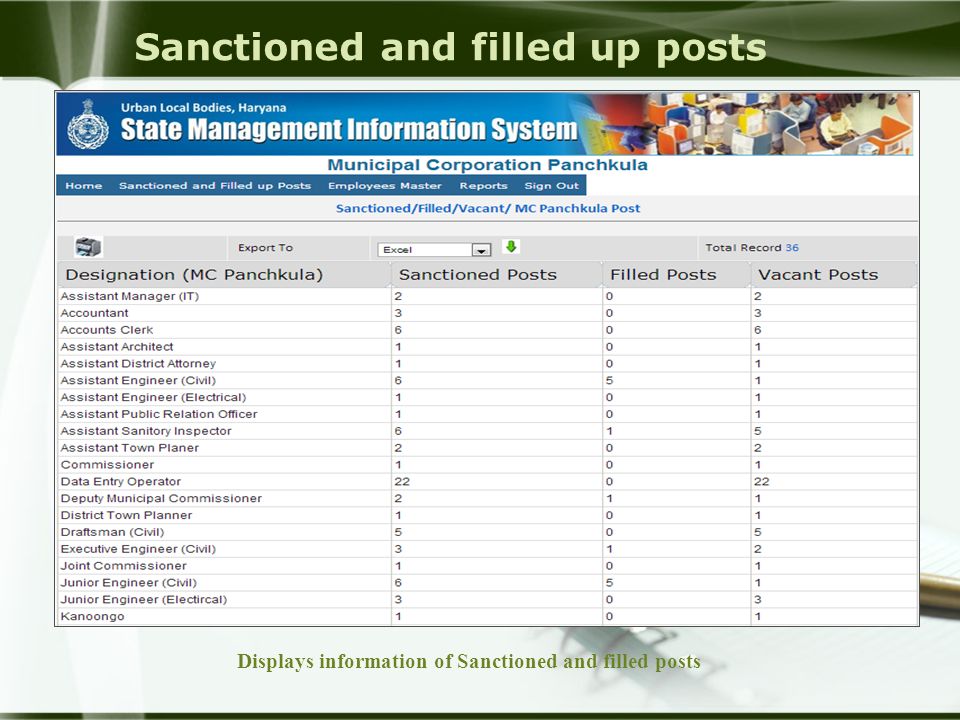Select the Assistant Engineer (Civil) row
This screenshot has width=960, height=720.
coord(488,380)
